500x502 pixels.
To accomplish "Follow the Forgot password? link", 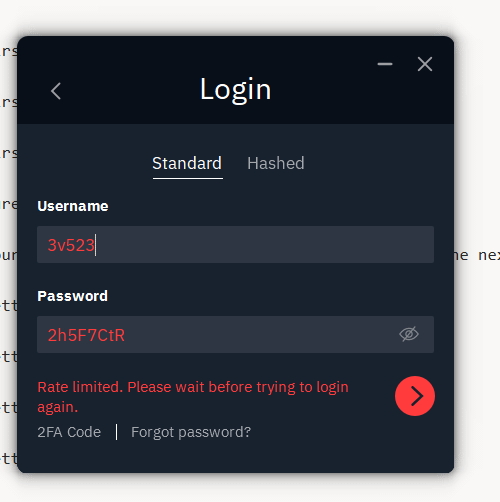I will (x=191, y=432).
